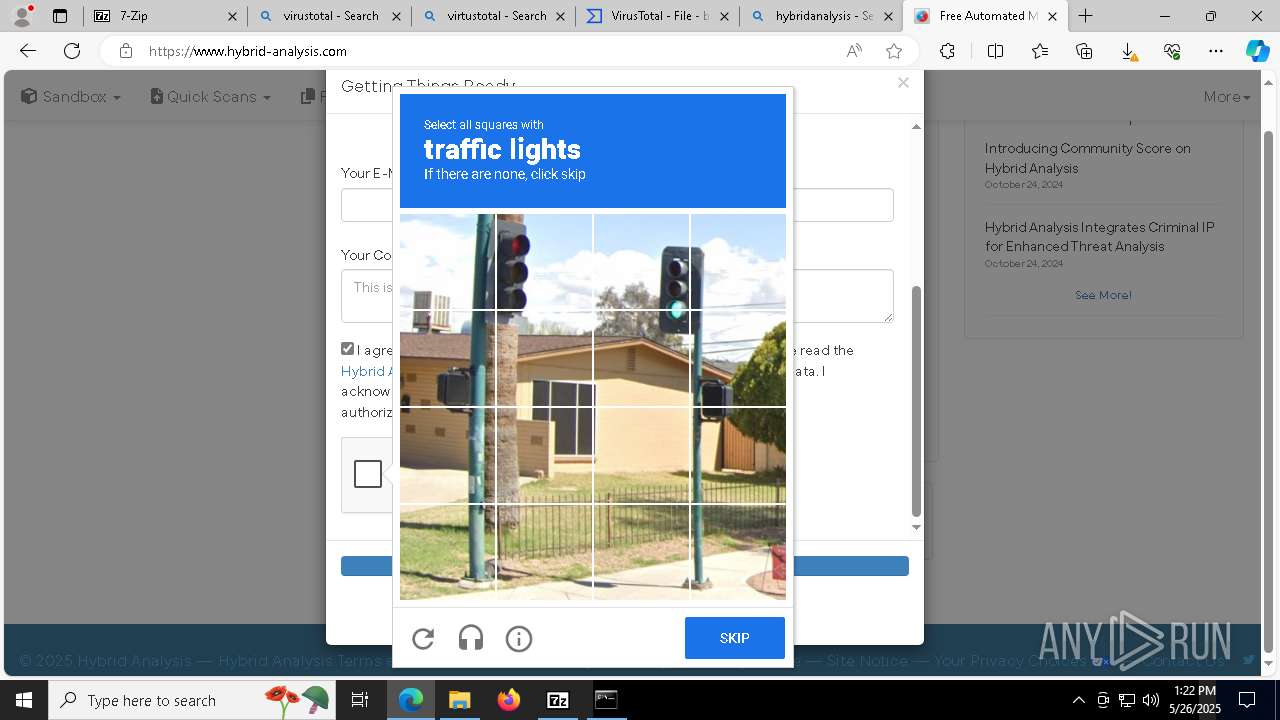The image size is (1280, 720).
Task: Close the Getting Things Ready dialog
Action: click(903, 83)
